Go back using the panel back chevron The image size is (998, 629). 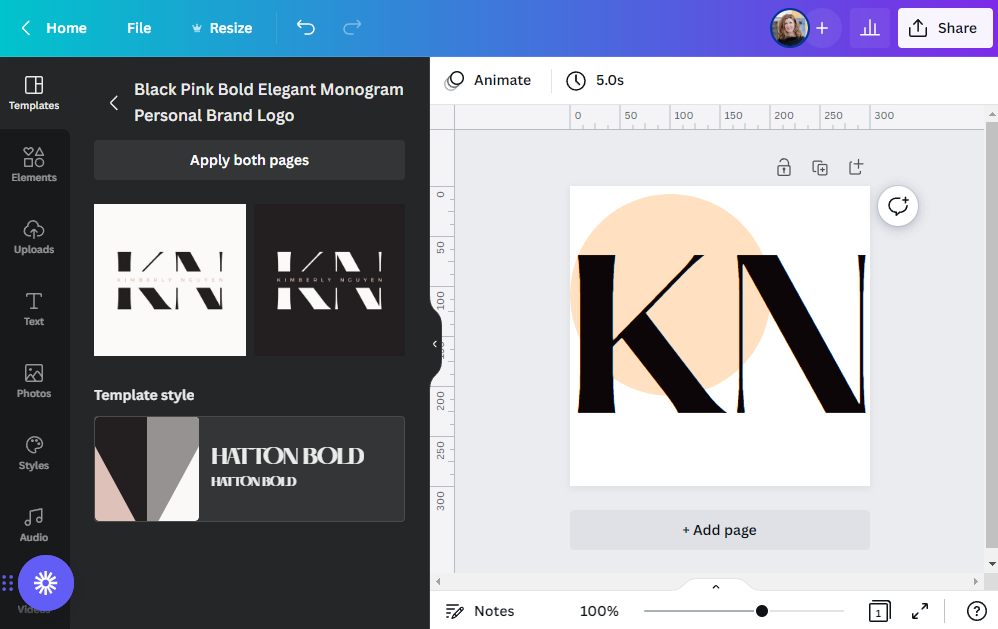[113, 102]
